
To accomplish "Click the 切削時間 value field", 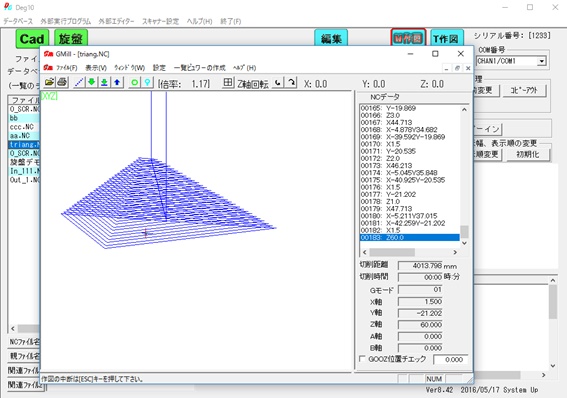I will (x=420, y=277).
